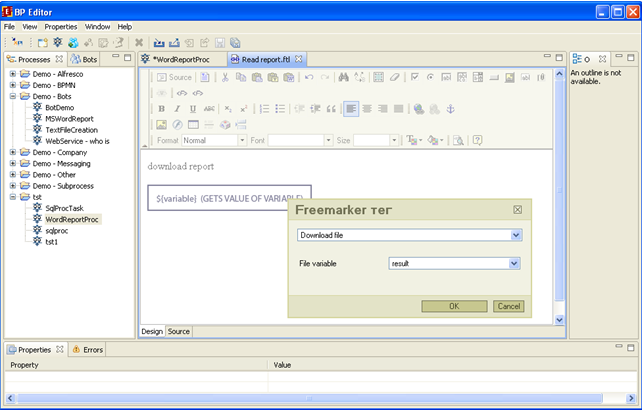Expand the Demo - Alfresco folder
The image size is (642, 410).
pos(13,74)
